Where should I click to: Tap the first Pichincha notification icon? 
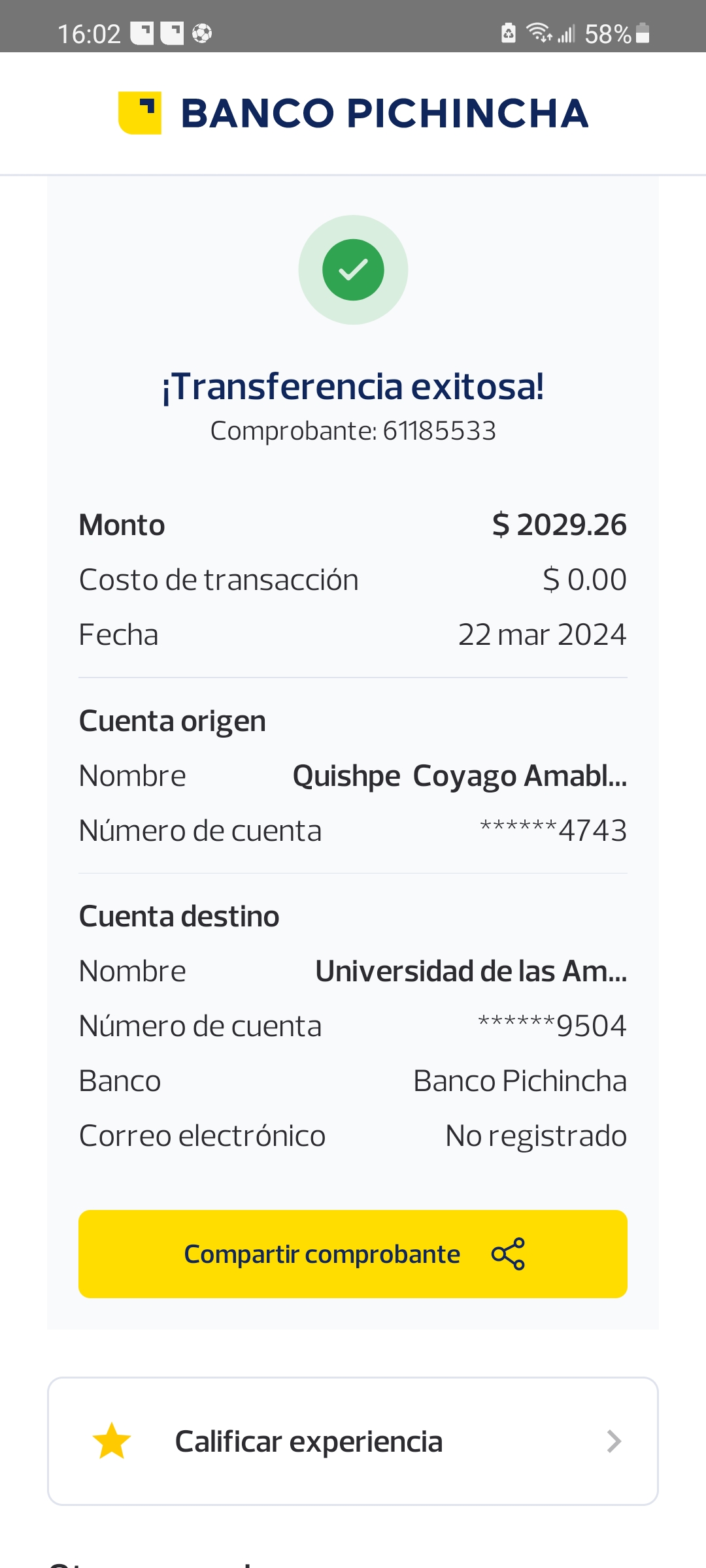142,33
